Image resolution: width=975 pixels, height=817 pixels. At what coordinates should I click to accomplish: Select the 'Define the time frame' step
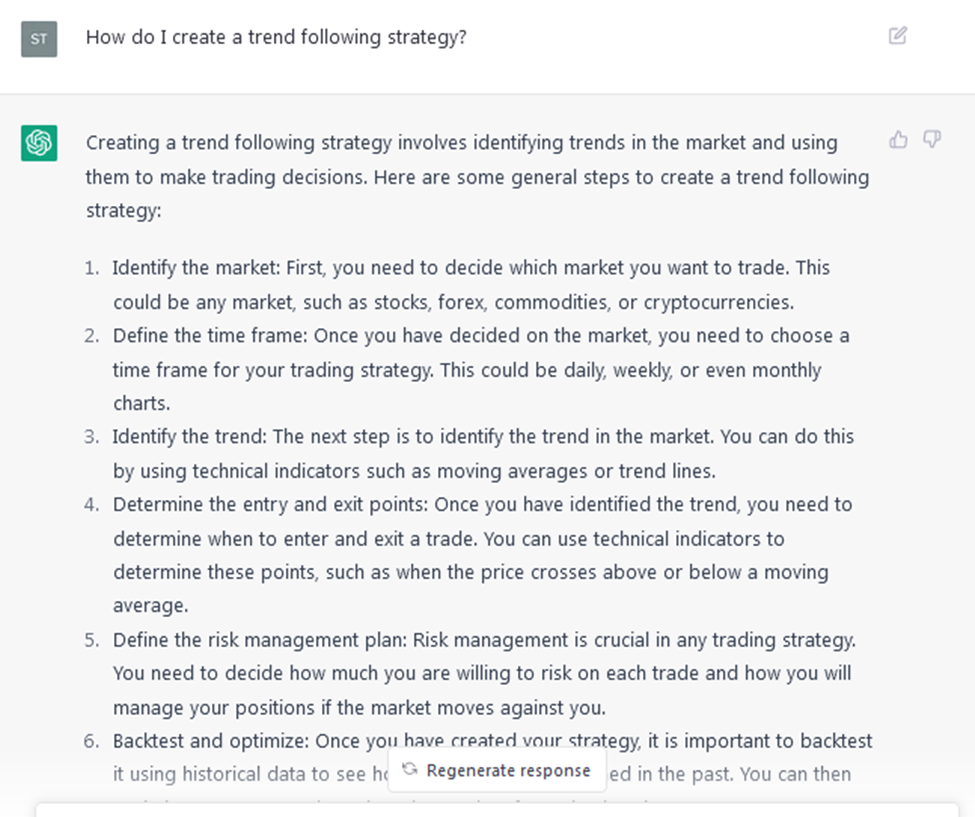(481, 369)
